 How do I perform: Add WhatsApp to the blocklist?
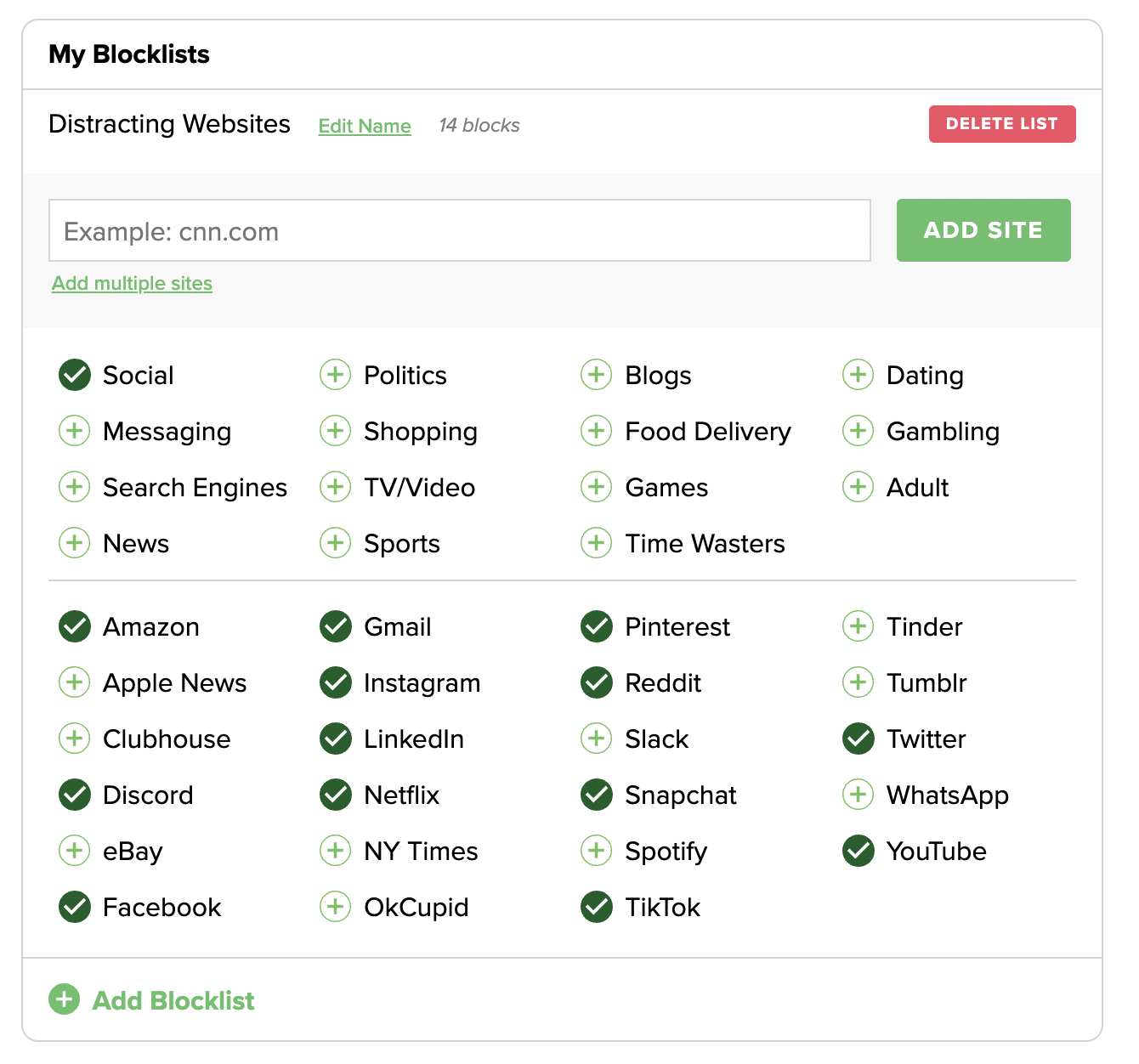[x=858, y=795]
